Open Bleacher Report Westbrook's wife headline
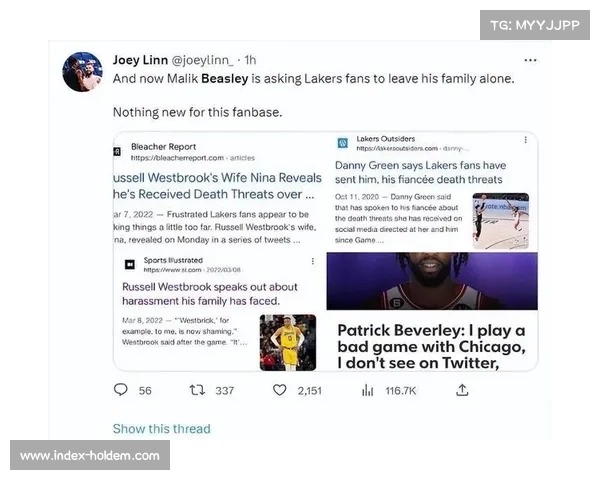600x480 pixels. tap(217, 186)
